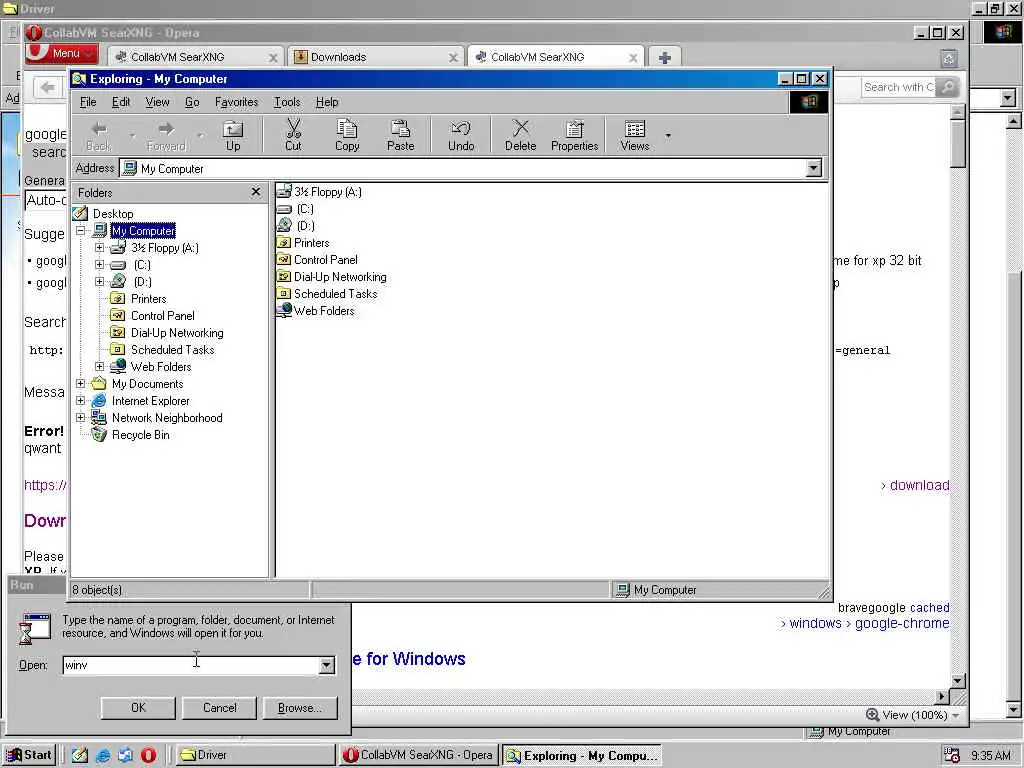This screenshot has width=1024, height=768.
Task: Click the Cut toolbar icon in Explorer
Action: (293, 135)
